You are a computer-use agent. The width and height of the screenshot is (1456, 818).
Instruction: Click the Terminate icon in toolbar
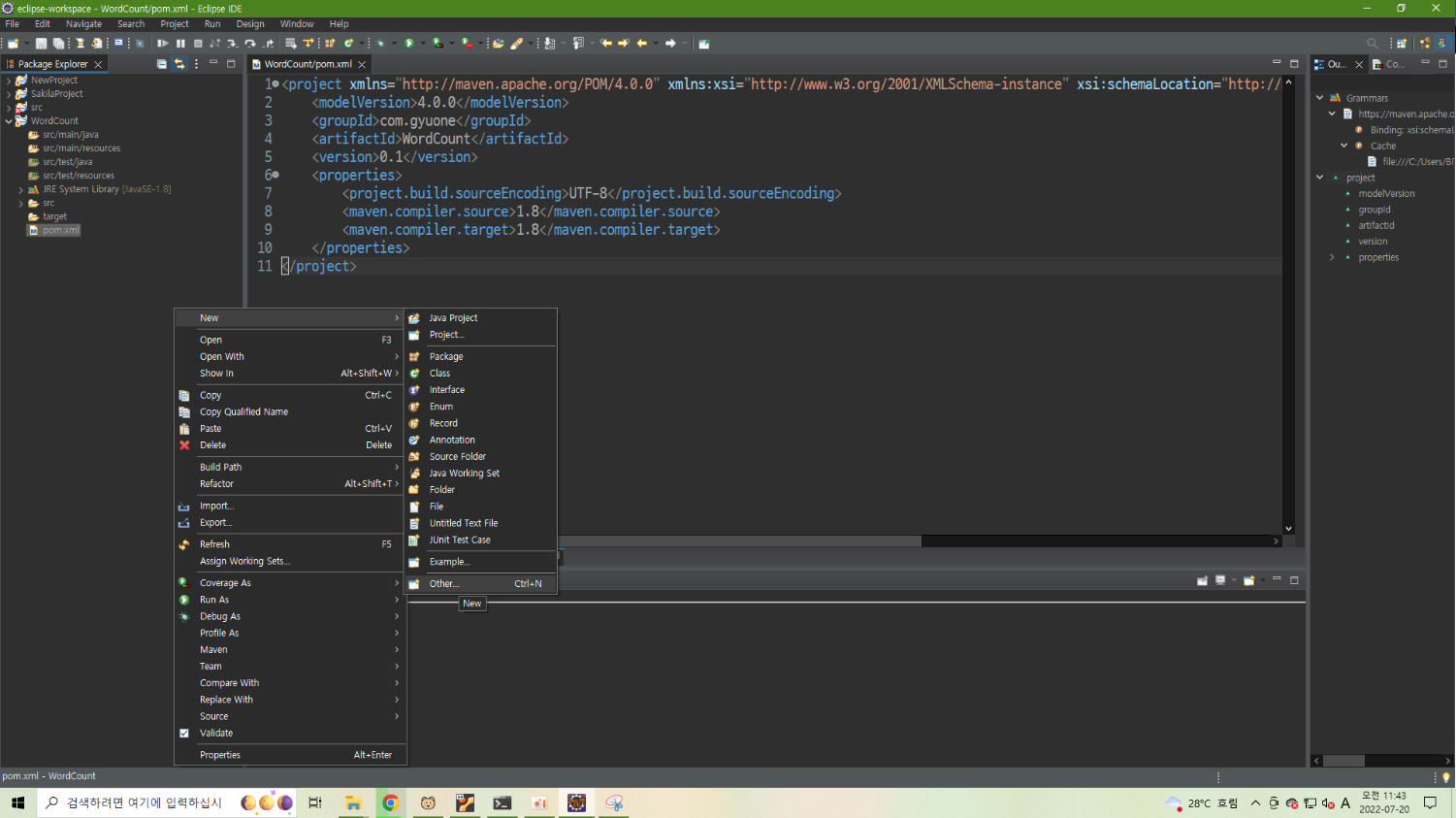(x=198, y=44)
